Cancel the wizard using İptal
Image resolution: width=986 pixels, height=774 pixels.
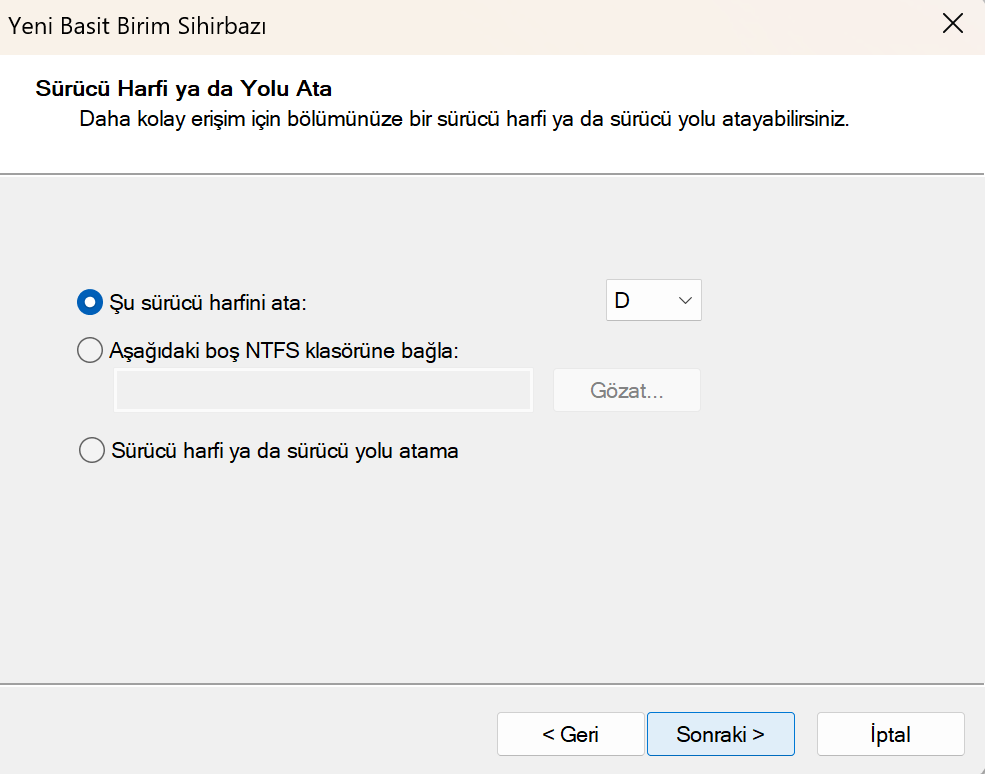click(x=890, y=734)
